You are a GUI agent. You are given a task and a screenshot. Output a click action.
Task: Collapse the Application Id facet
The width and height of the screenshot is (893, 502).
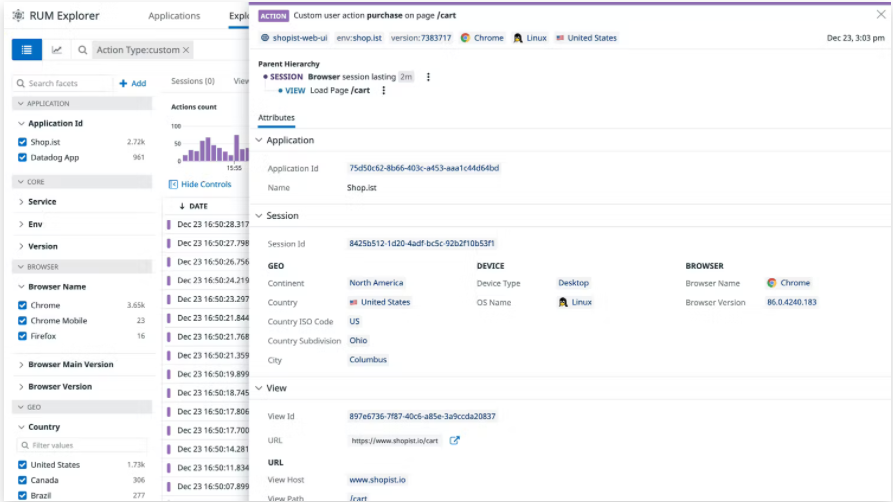click(x=21, y=124)
